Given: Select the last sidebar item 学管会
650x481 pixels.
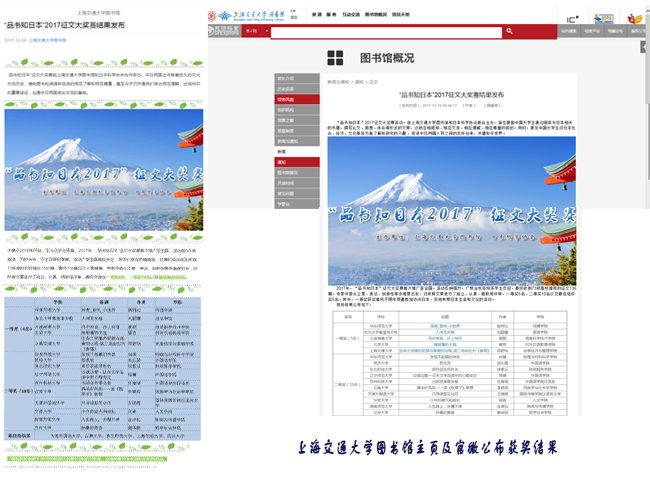Looking at the screenshot, I should click(297, 204).
